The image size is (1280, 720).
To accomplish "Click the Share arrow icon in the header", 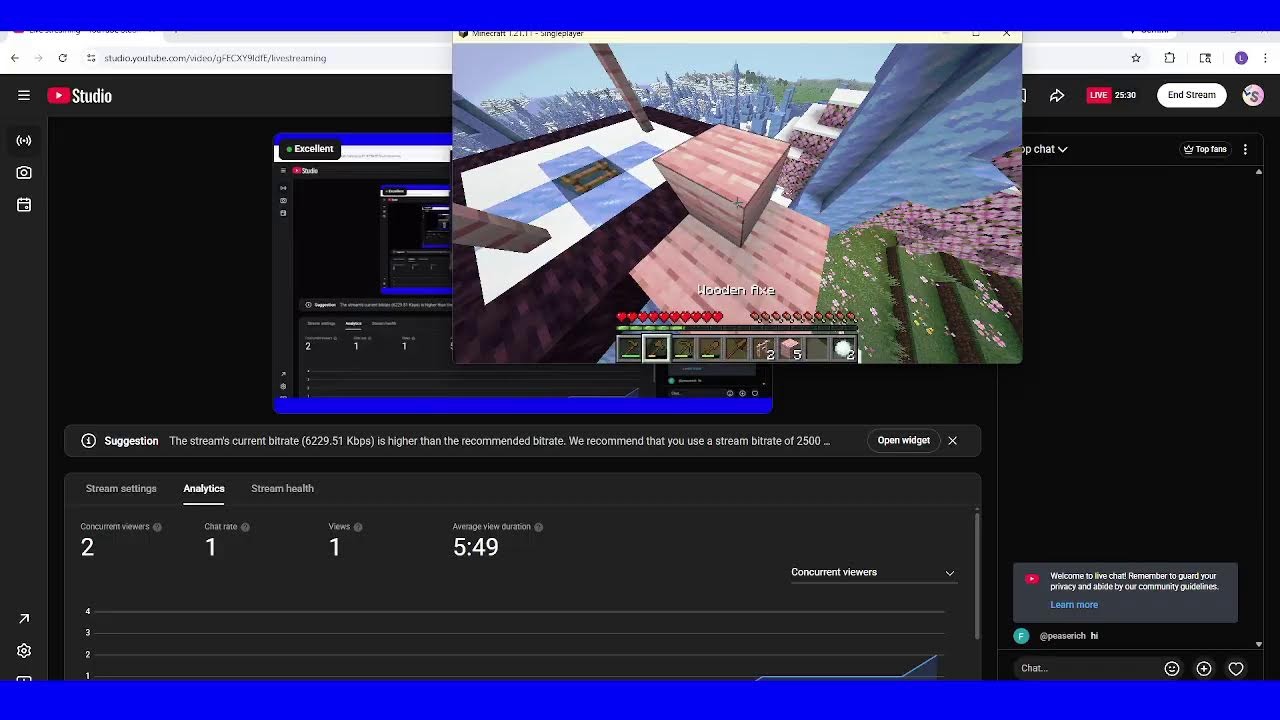I will coord(1057,95).
